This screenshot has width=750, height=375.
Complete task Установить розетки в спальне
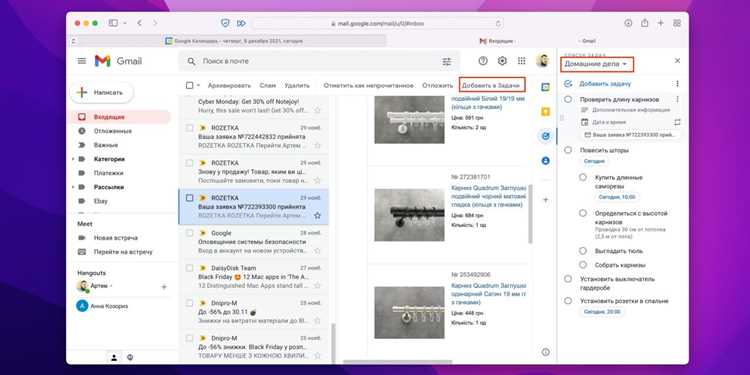(568, 301)
